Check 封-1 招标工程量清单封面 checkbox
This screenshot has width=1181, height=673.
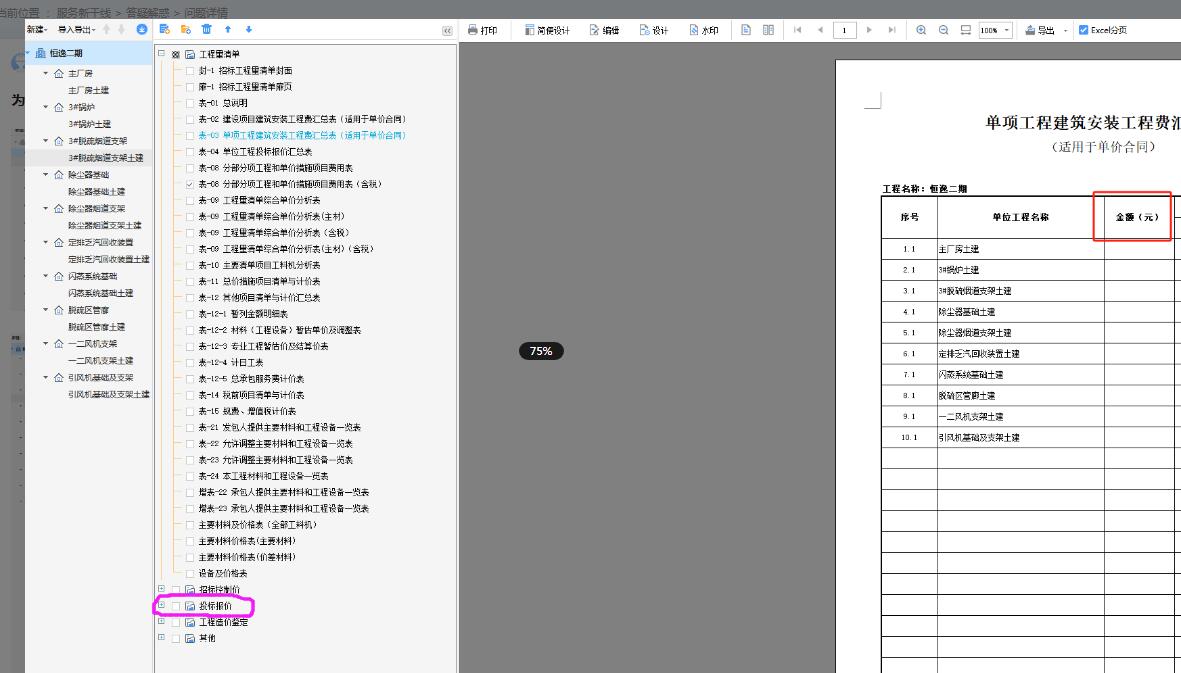coord(190,71)
